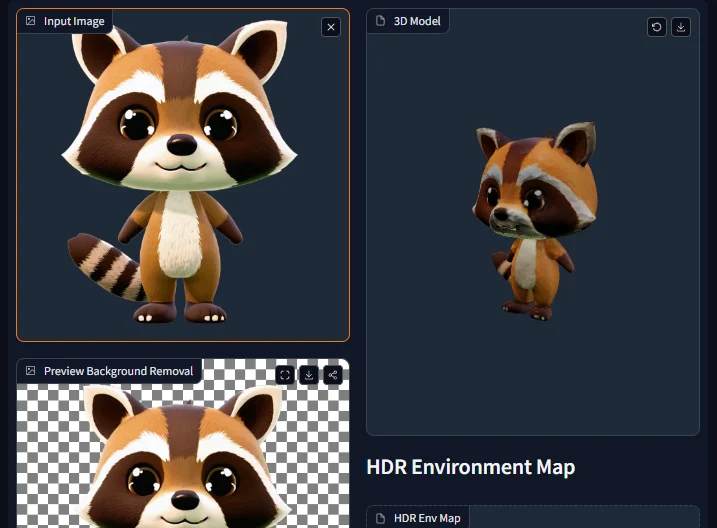717x528 pixels.
Task: View background removal preview in fullscreen
Action: (285, 375)
